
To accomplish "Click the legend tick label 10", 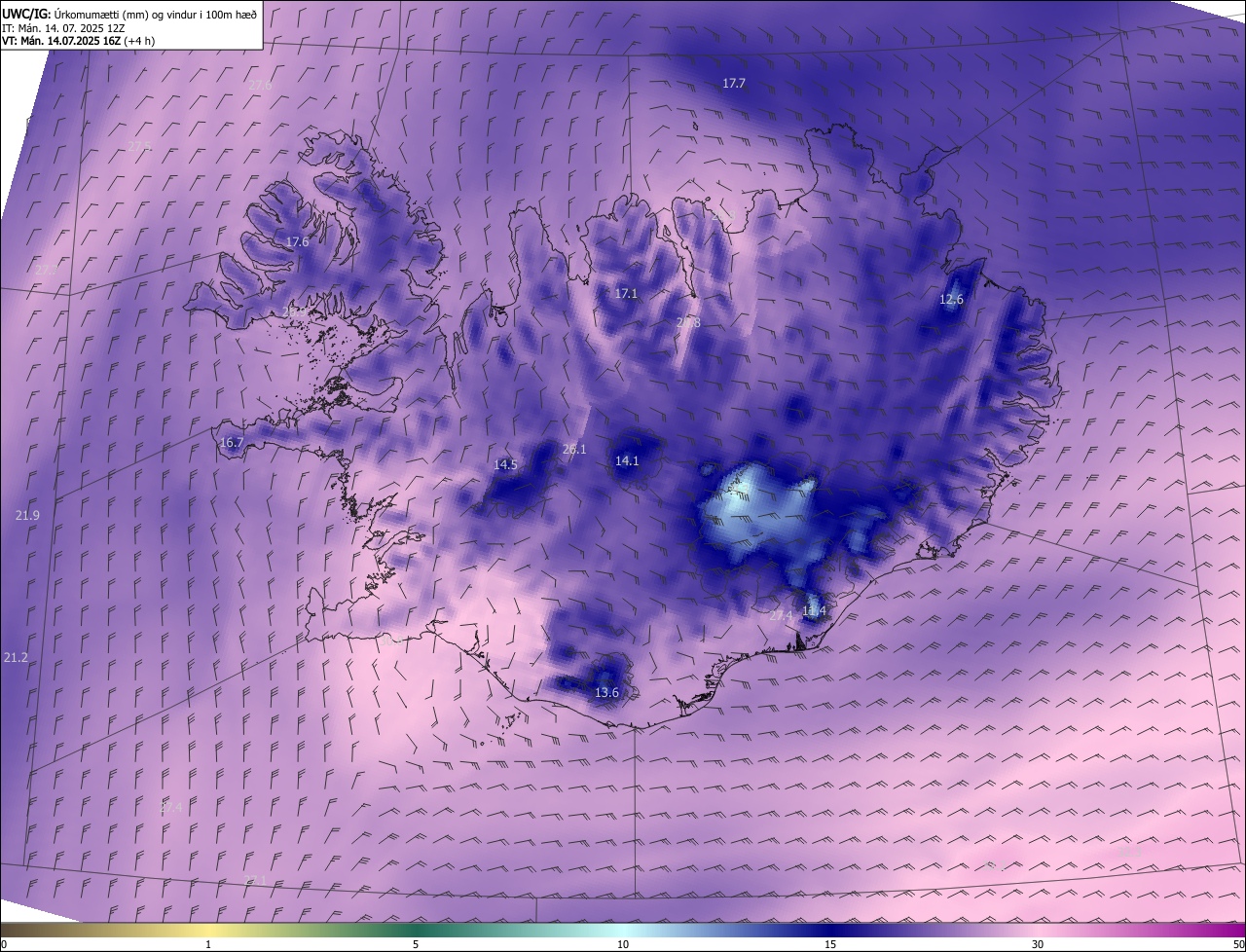I will pos(623,944).
